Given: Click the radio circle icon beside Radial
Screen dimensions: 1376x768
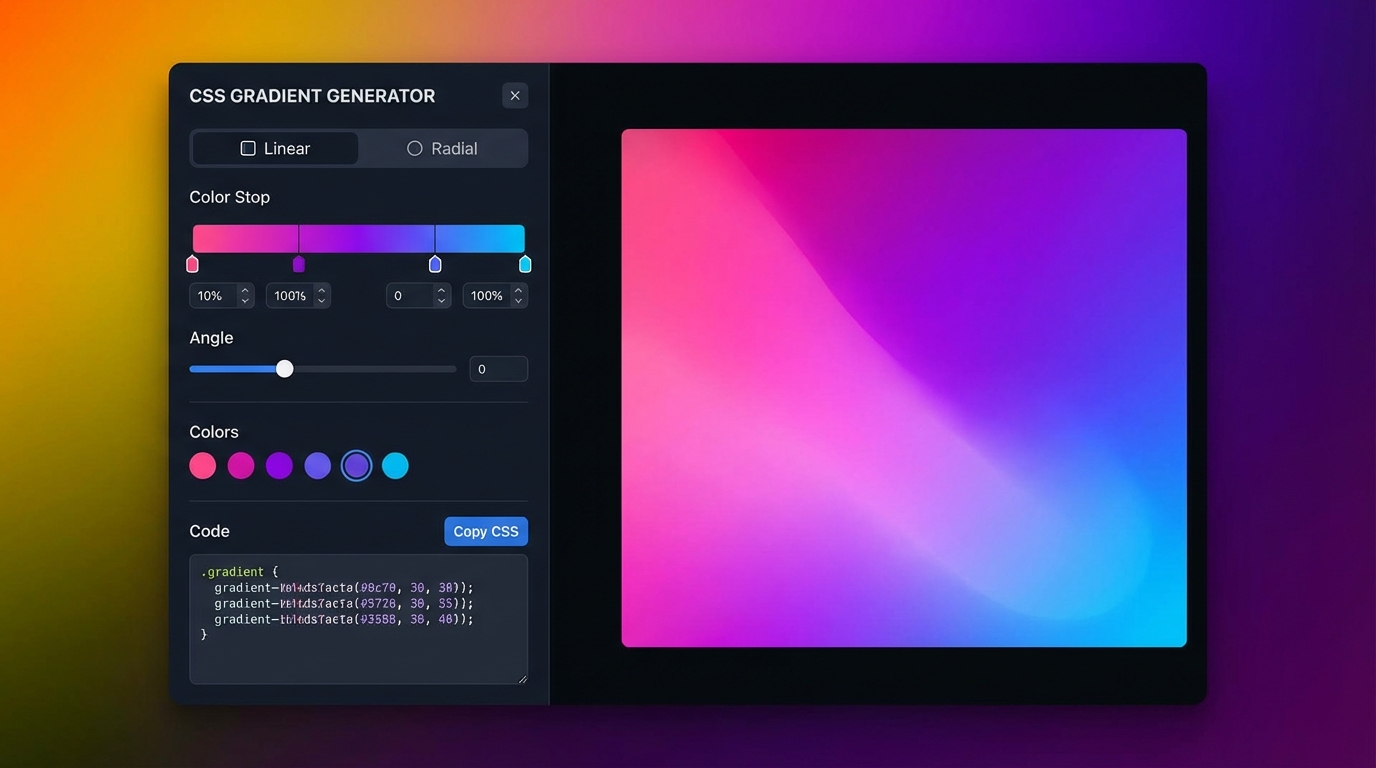Looking at the screenshot, I should 414,147.
